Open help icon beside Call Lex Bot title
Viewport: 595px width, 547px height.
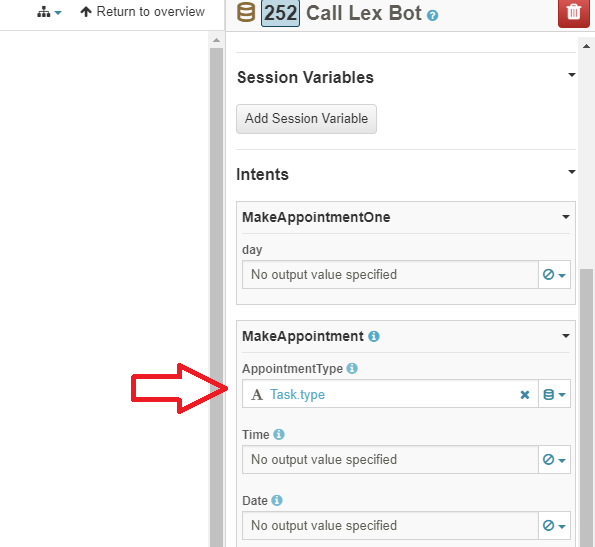click(x=432, y=16)
